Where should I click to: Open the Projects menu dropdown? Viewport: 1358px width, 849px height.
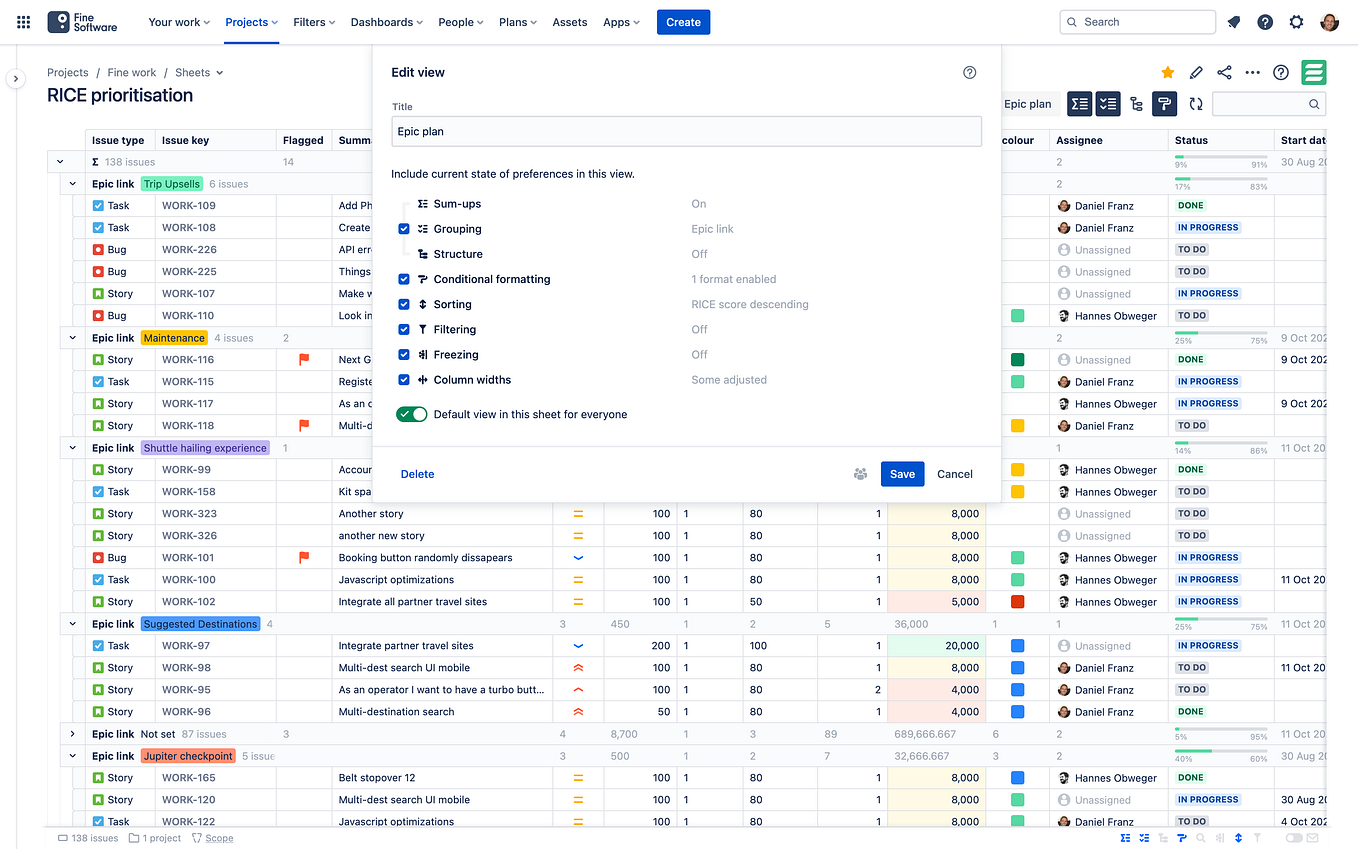[250, 21]
